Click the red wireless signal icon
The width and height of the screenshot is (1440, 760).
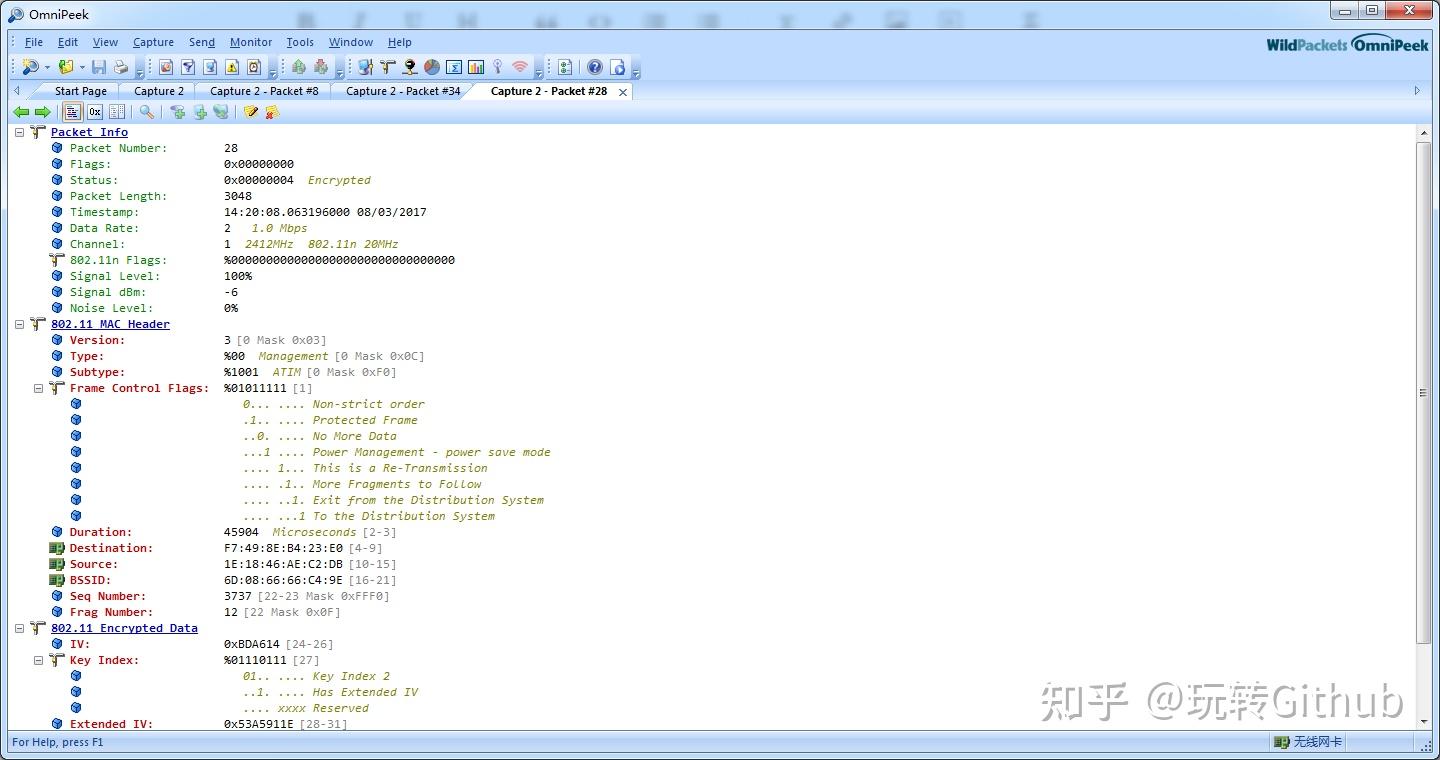(520, 67)
